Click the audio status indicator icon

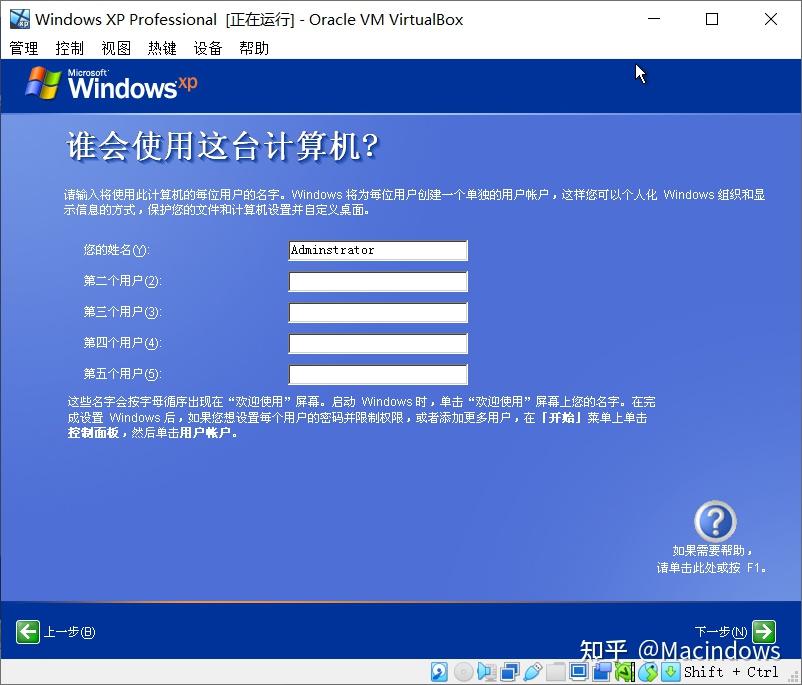click(487, 671)
